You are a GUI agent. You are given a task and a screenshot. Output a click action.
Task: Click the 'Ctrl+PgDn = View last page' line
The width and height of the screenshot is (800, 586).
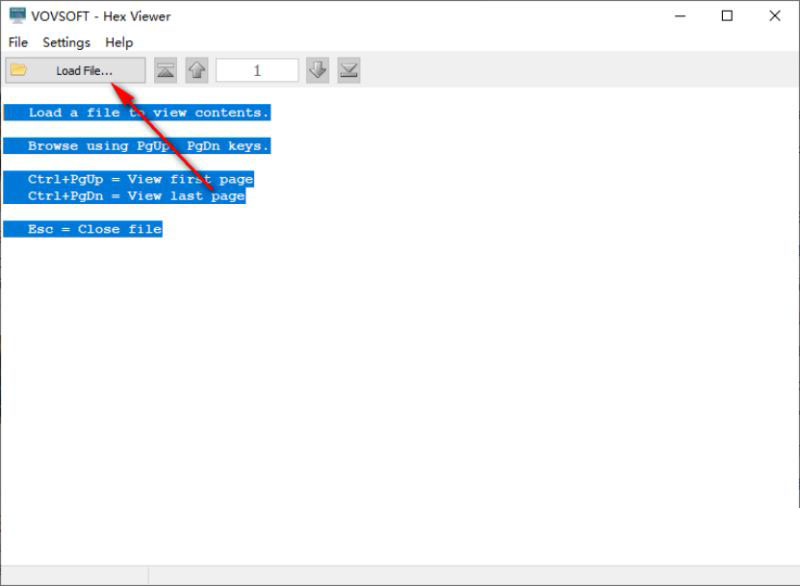(125, 196)
